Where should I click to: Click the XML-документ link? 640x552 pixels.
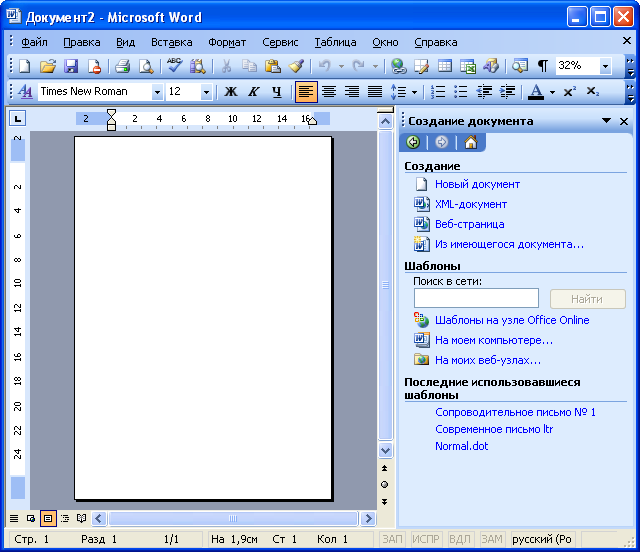(471, 204)
